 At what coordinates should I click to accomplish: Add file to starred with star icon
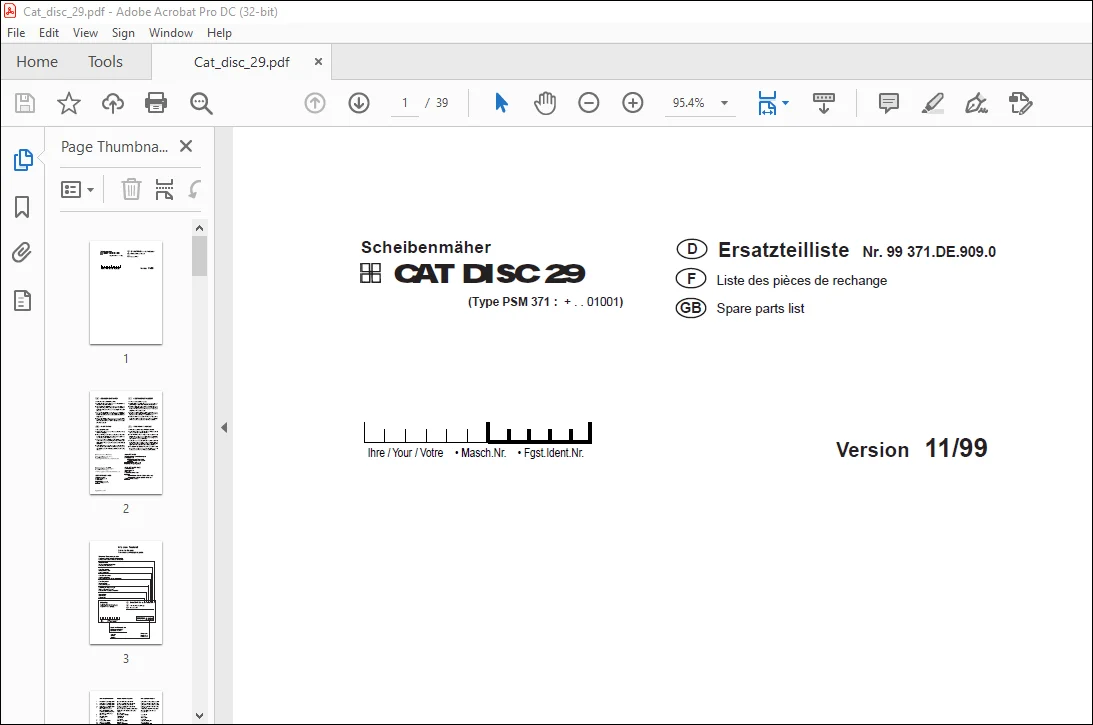tap(68, 103)
